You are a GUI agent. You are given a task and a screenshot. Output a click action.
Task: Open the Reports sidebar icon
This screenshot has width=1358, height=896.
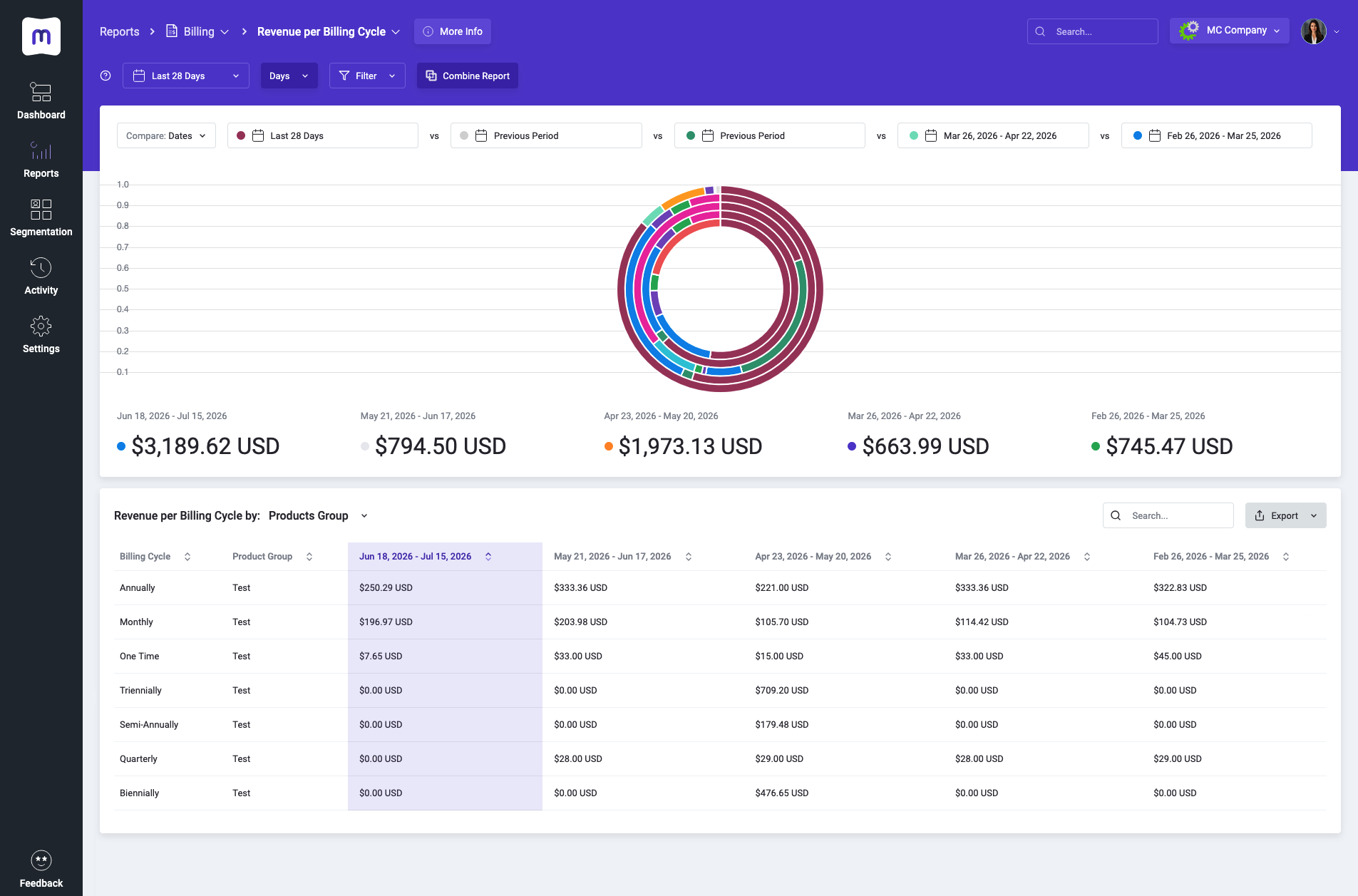41,150
